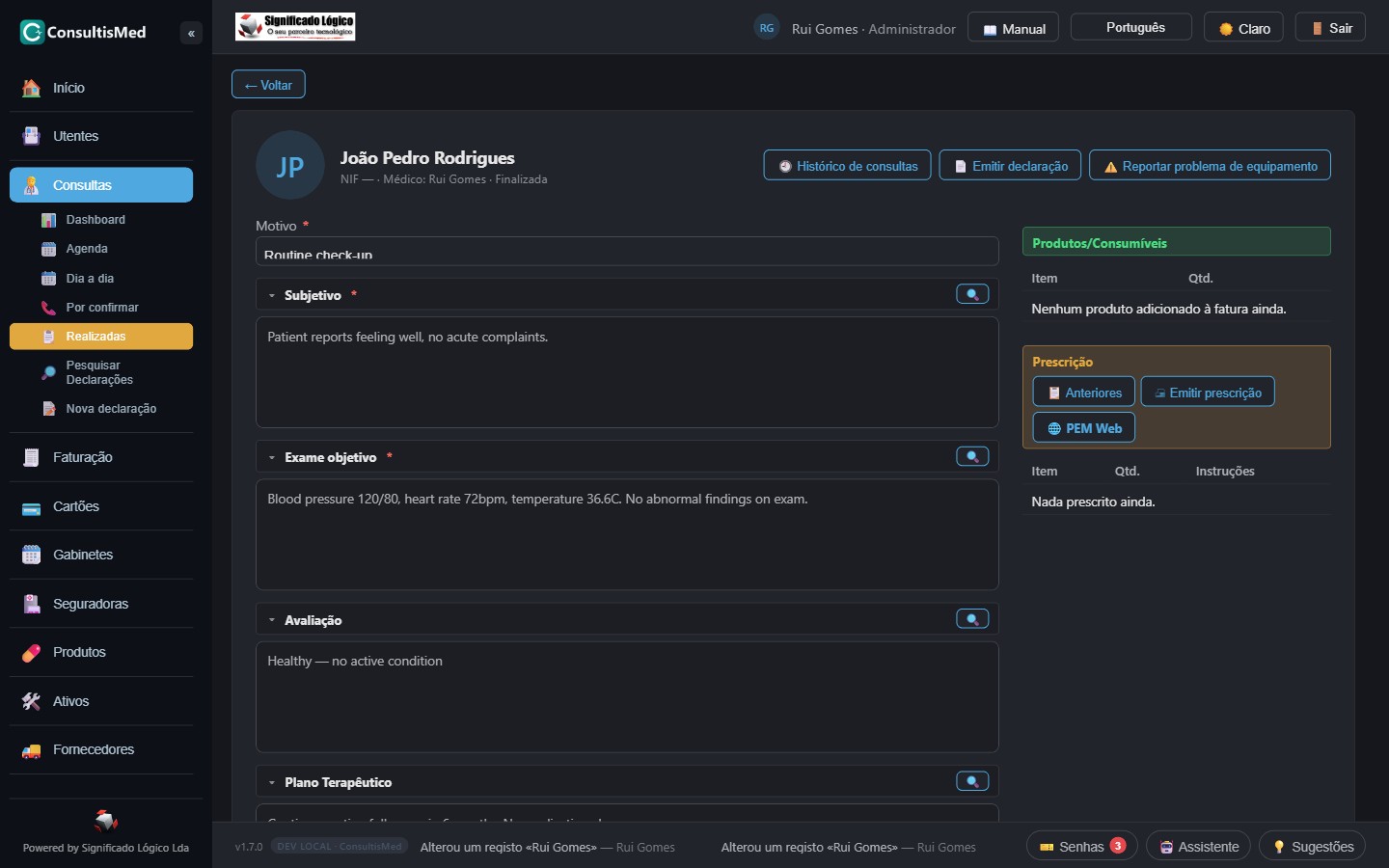The image size is (1389, 868).
Task: Collapse the Plano Terapêutico section
Action: pyautogui.click(x=272, y=782)
